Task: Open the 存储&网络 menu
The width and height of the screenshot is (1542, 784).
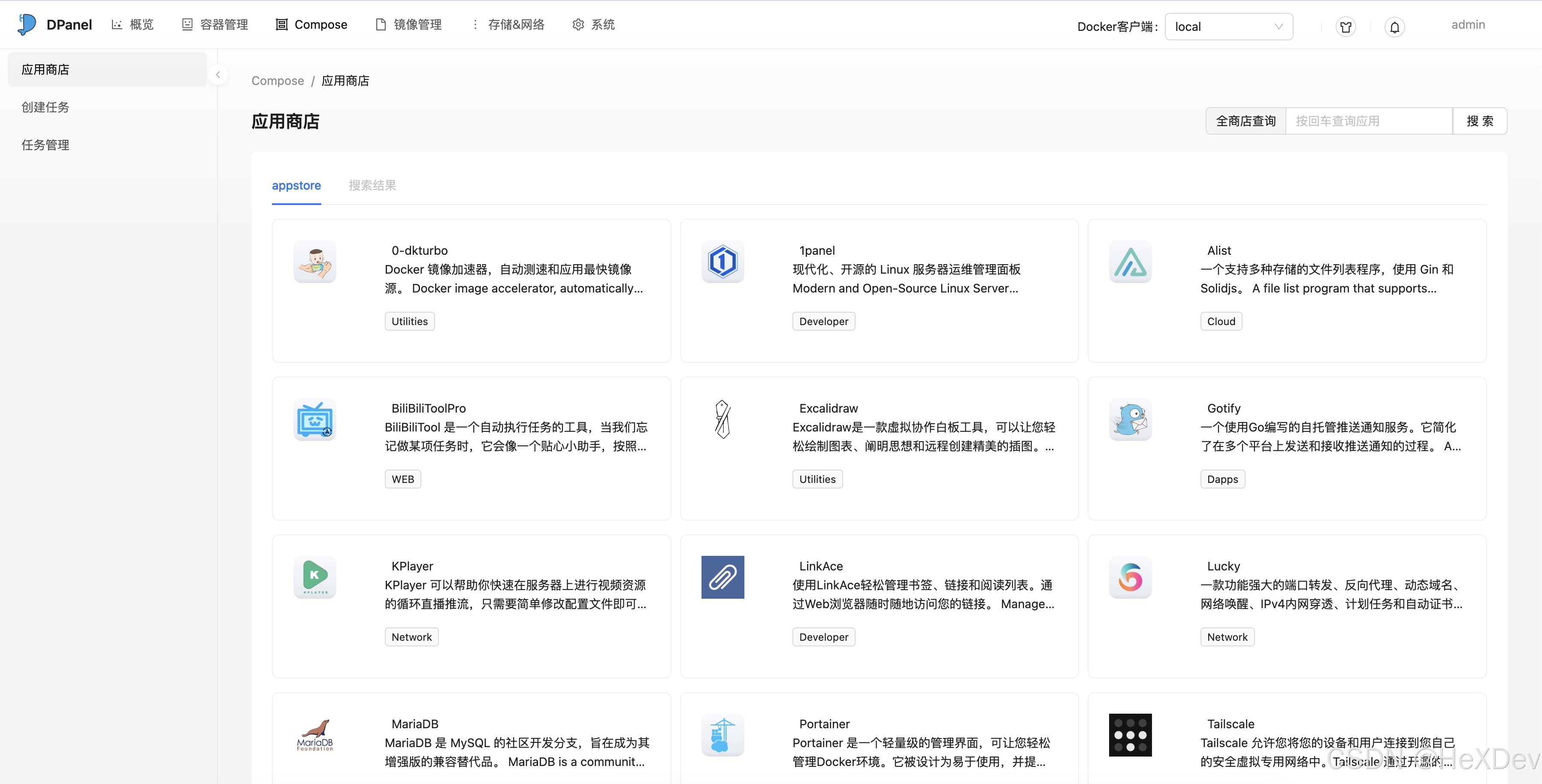Action: click(x=508, y=24)
